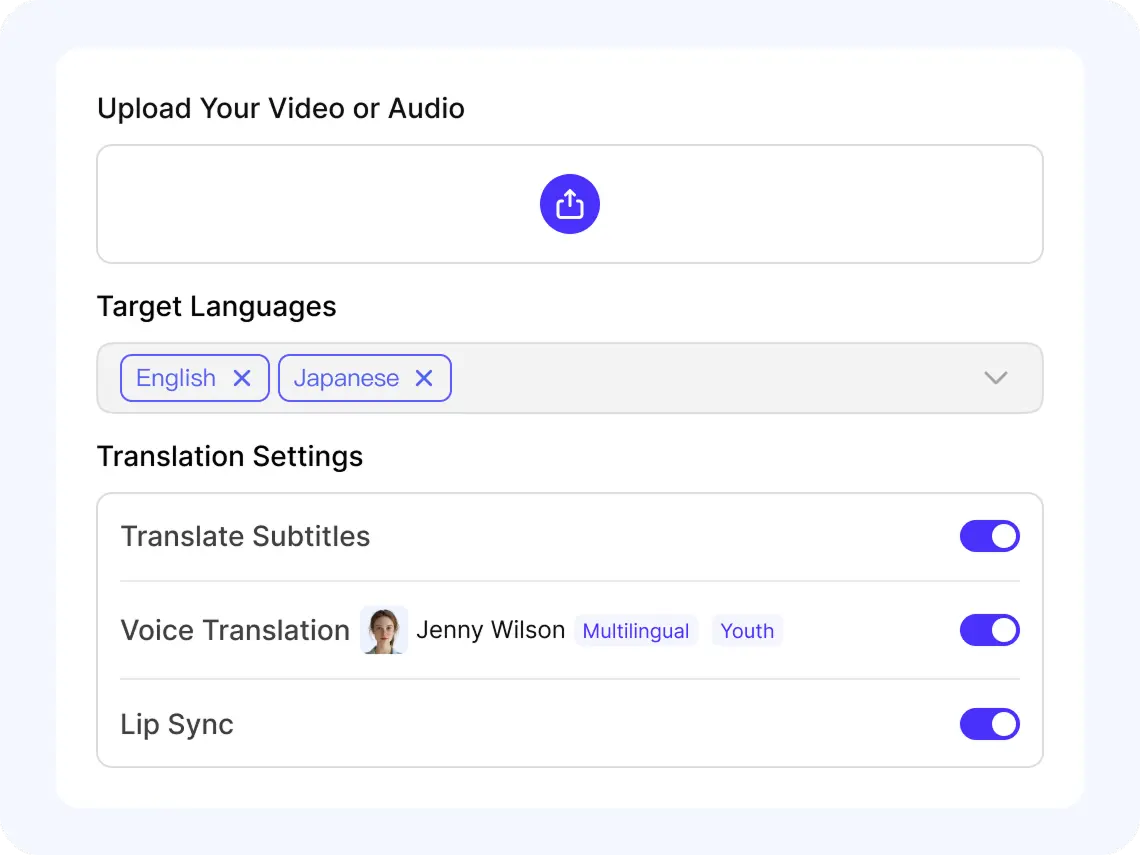
Task: Disable Lip Sync
Action: 989,723
